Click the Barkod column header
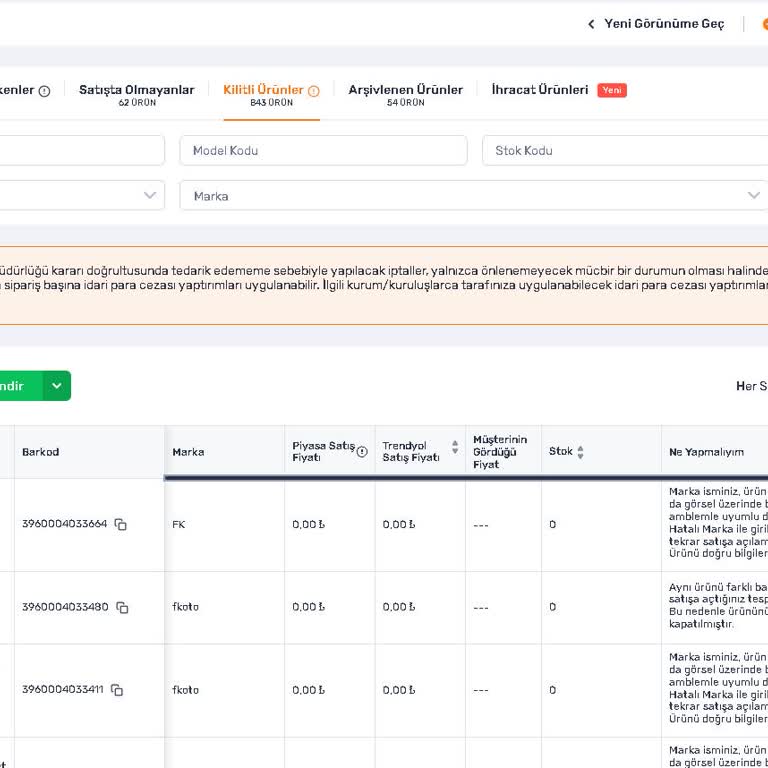The image size is (768, 768). pos(41,452)
